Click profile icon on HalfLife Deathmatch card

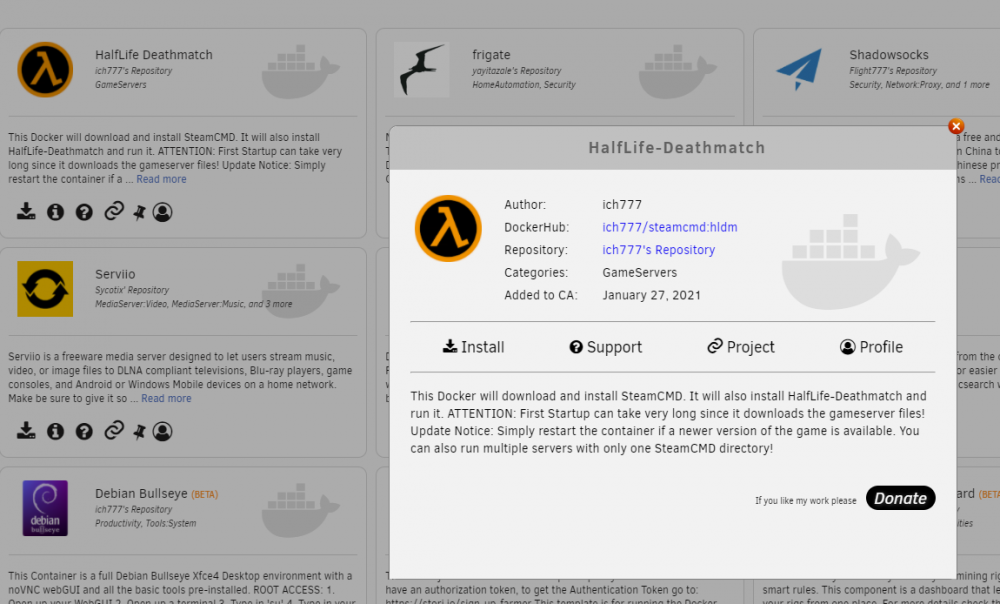163,212
